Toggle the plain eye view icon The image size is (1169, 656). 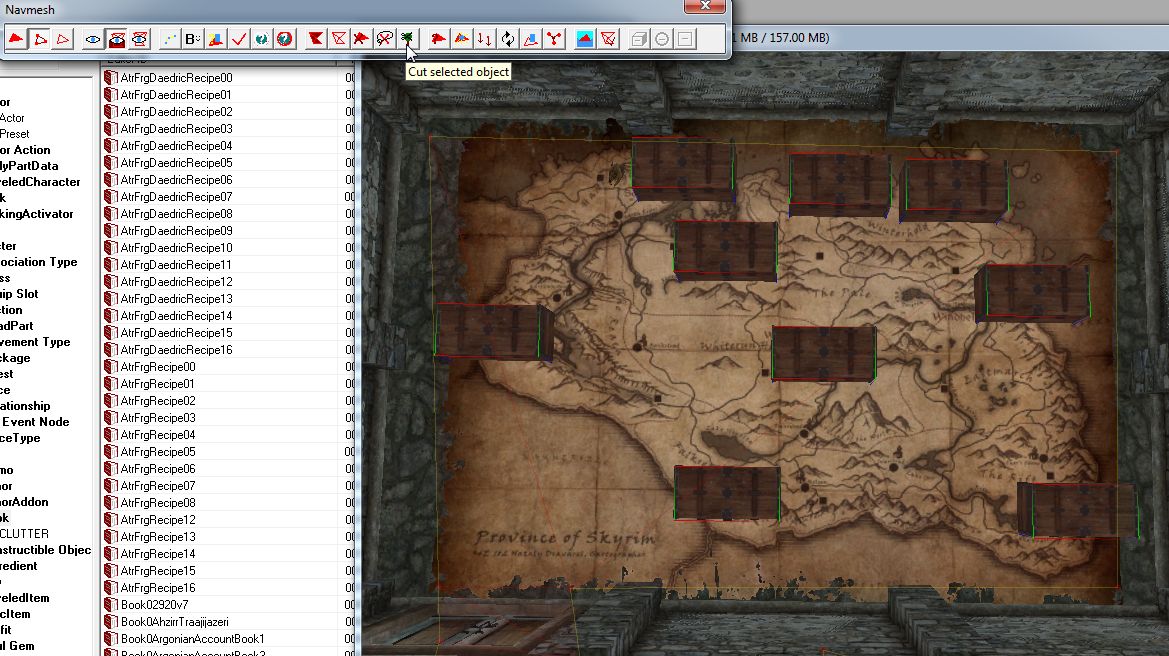(x=93, y=39)
